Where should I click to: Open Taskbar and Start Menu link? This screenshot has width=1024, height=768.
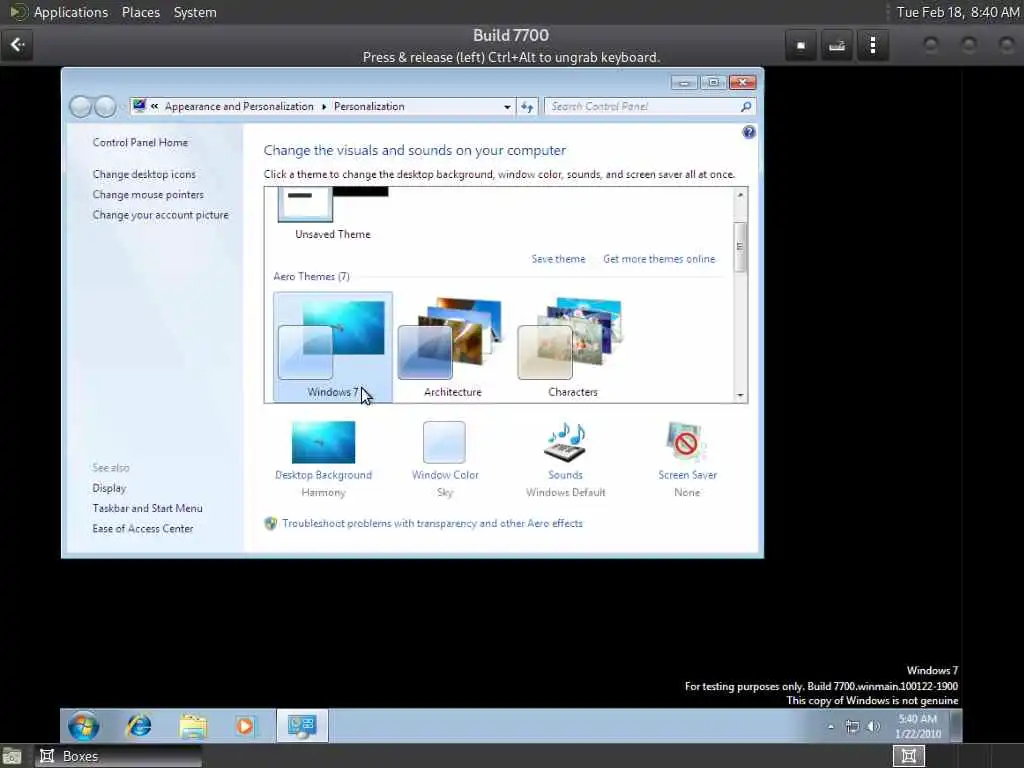[x=148, y=508]
